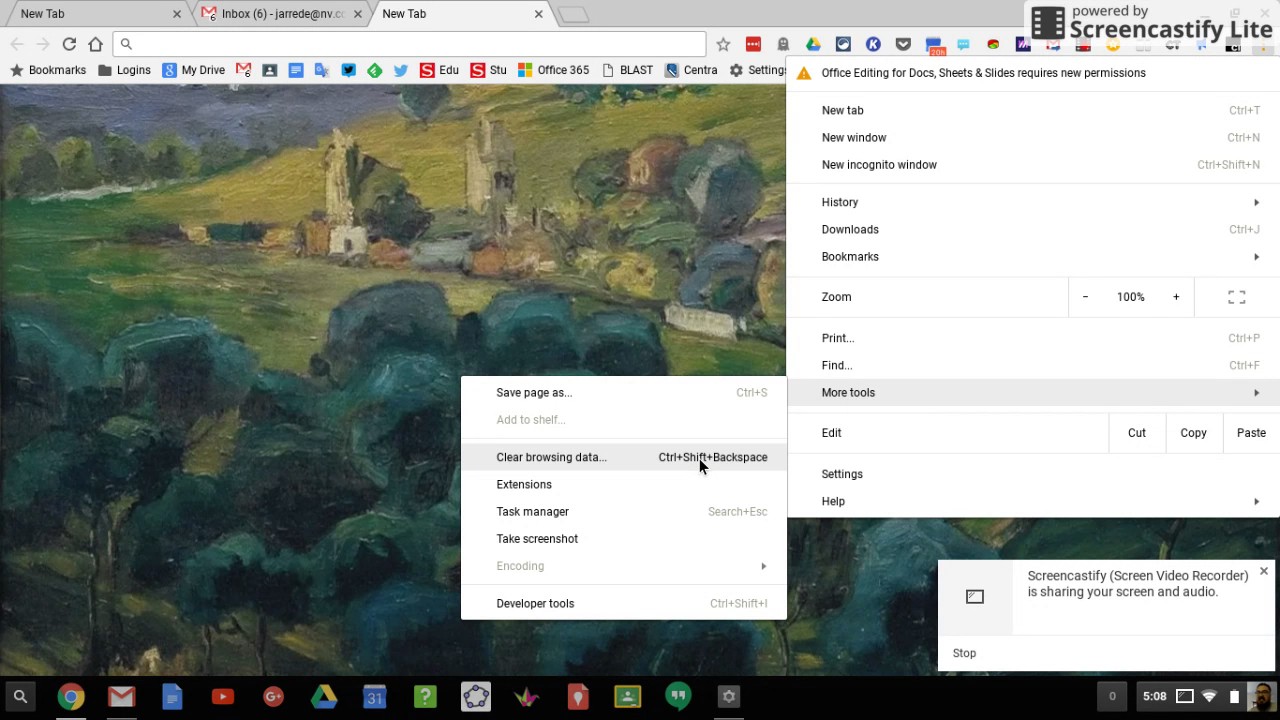Stop Screencastify screen sharing
1280x720 pixels.
[964, 653]
